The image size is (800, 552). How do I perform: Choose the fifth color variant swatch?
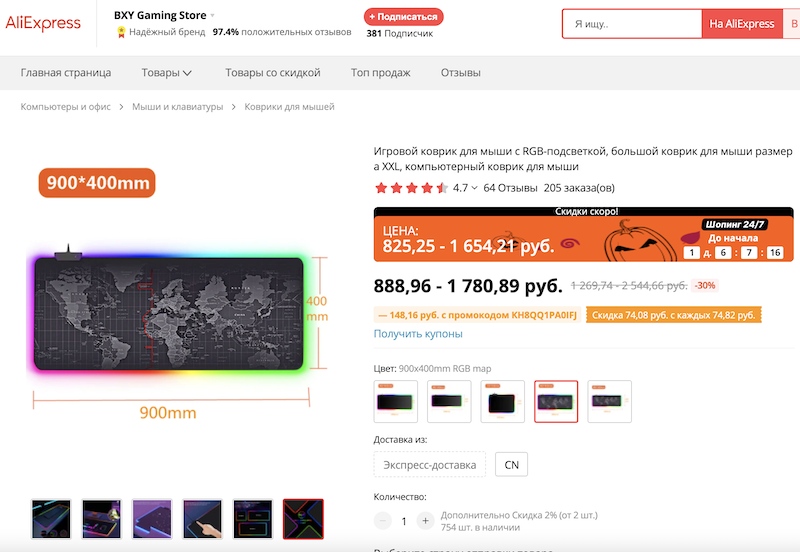[x=609, y=402]
